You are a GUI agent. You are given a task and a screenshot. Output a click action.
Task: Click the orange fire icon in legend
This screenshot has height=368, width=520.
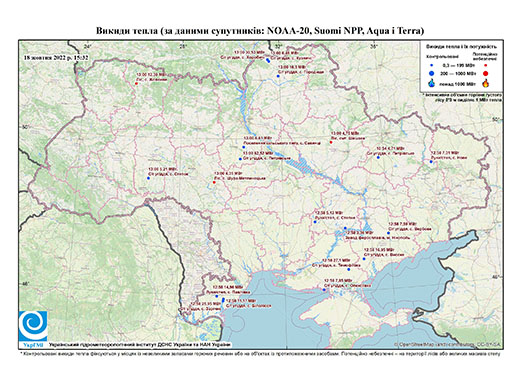pyautogui.click(x=486, y=83)
